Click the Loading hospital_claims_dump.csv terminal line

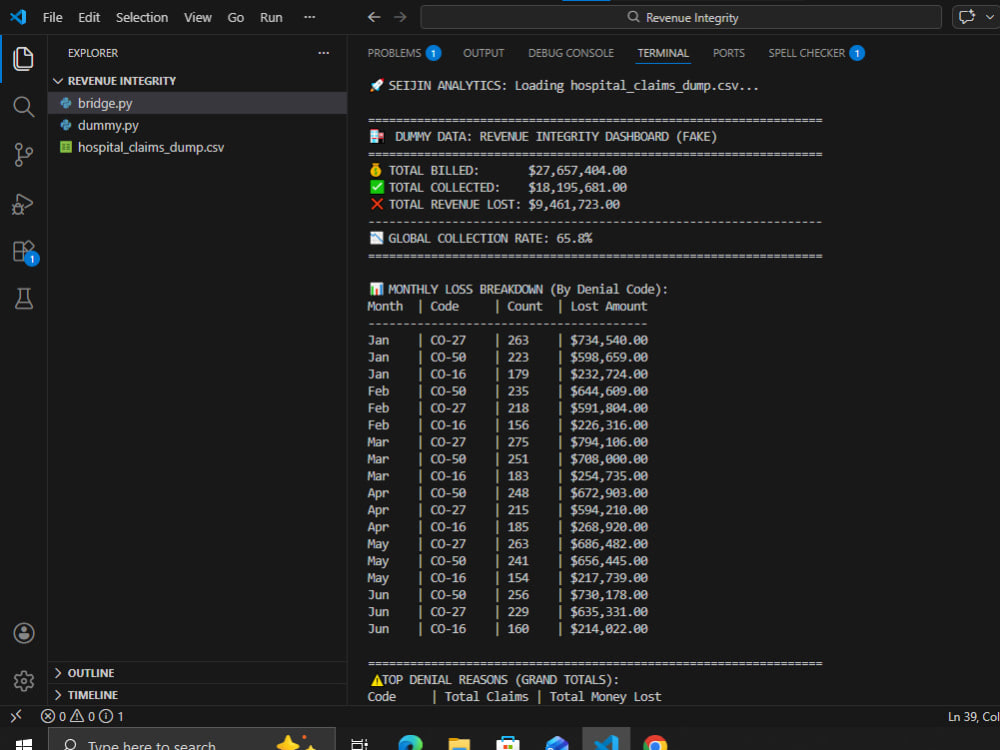tap(564, 85)
